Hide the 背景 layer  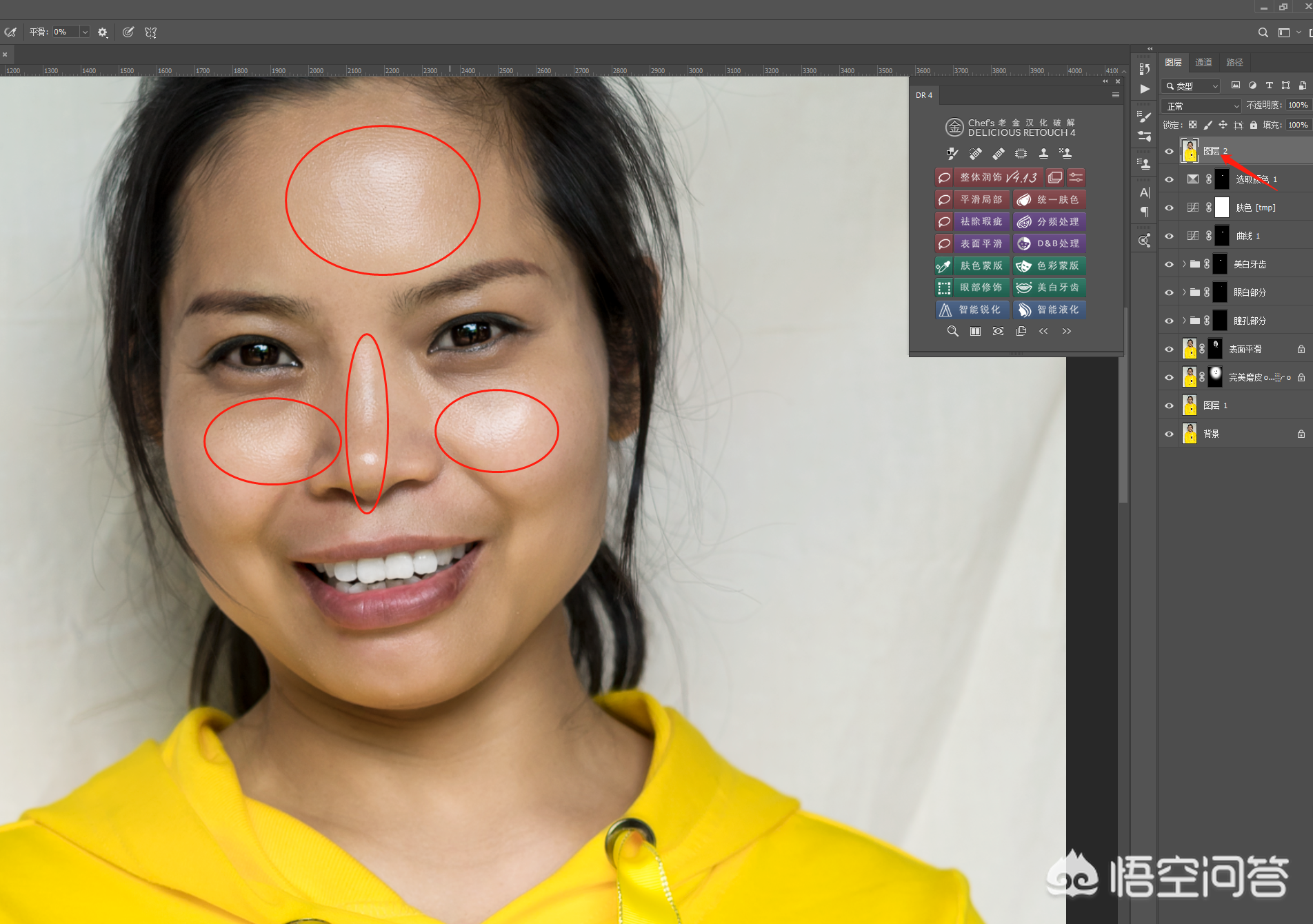1169,434
